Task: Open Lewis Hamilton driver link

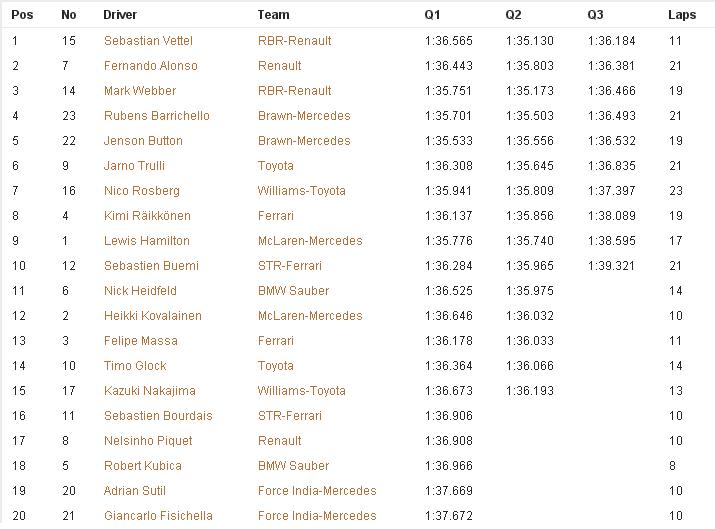Action: tap(146, 241)
